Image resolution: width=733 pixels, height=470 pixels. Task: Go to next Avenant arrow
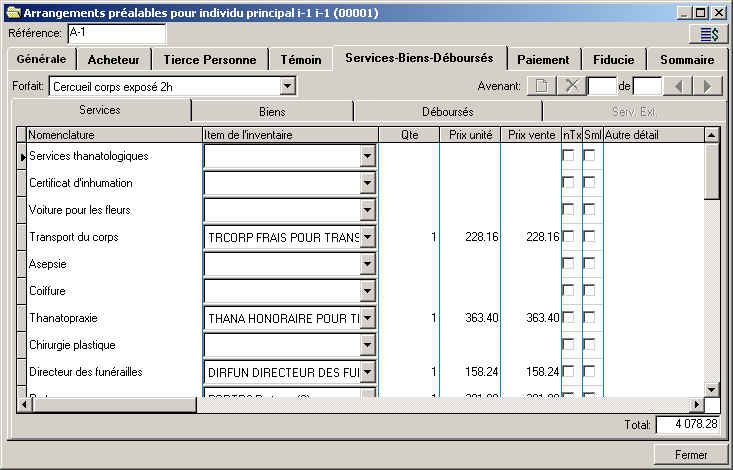[x=708, y=86]
